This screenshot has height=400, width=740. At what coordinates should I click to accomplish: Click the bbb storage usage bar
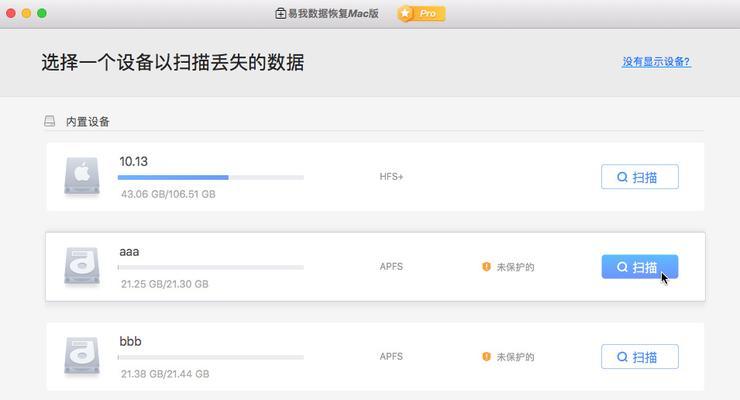(211, 358)
